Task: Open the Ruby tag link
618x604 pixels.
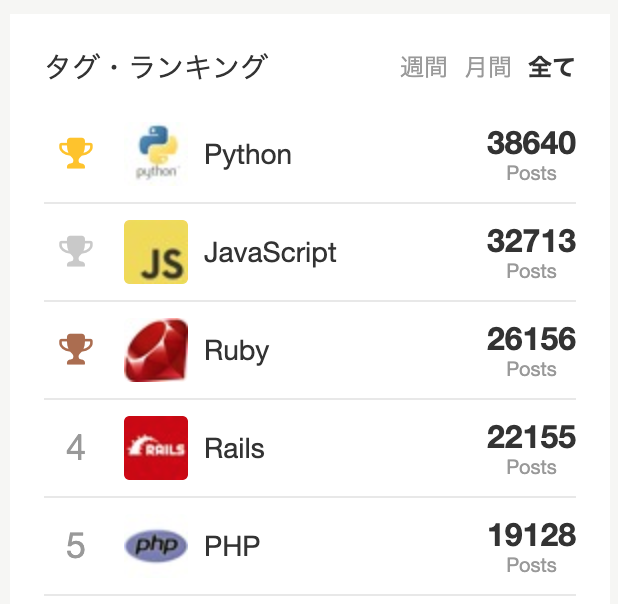Action: 236,350
